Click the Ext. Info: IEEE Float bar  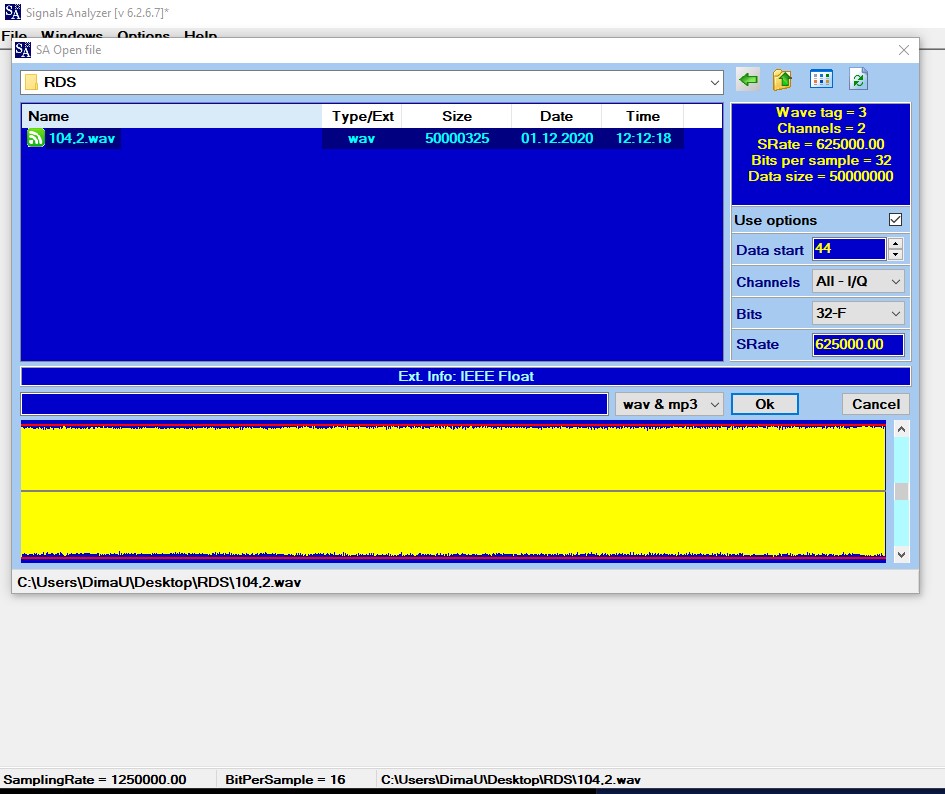(465, 376)
